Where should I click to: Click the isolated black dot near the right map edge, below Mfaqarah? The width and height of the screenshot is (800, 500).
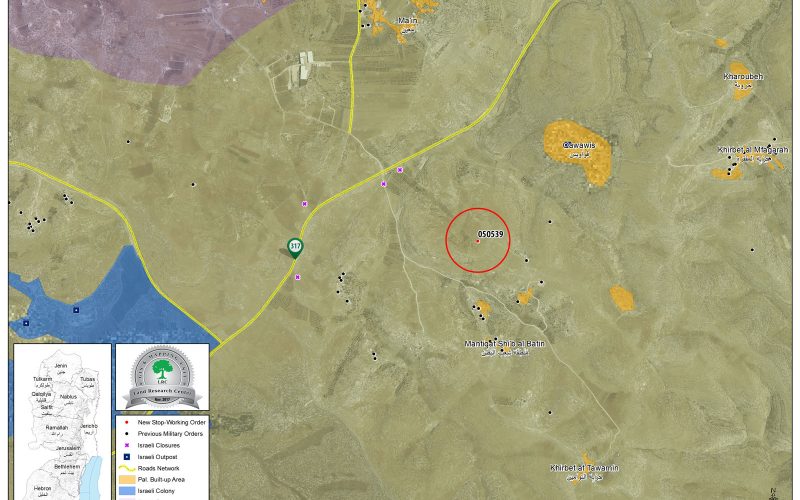[x=752, y=250]
